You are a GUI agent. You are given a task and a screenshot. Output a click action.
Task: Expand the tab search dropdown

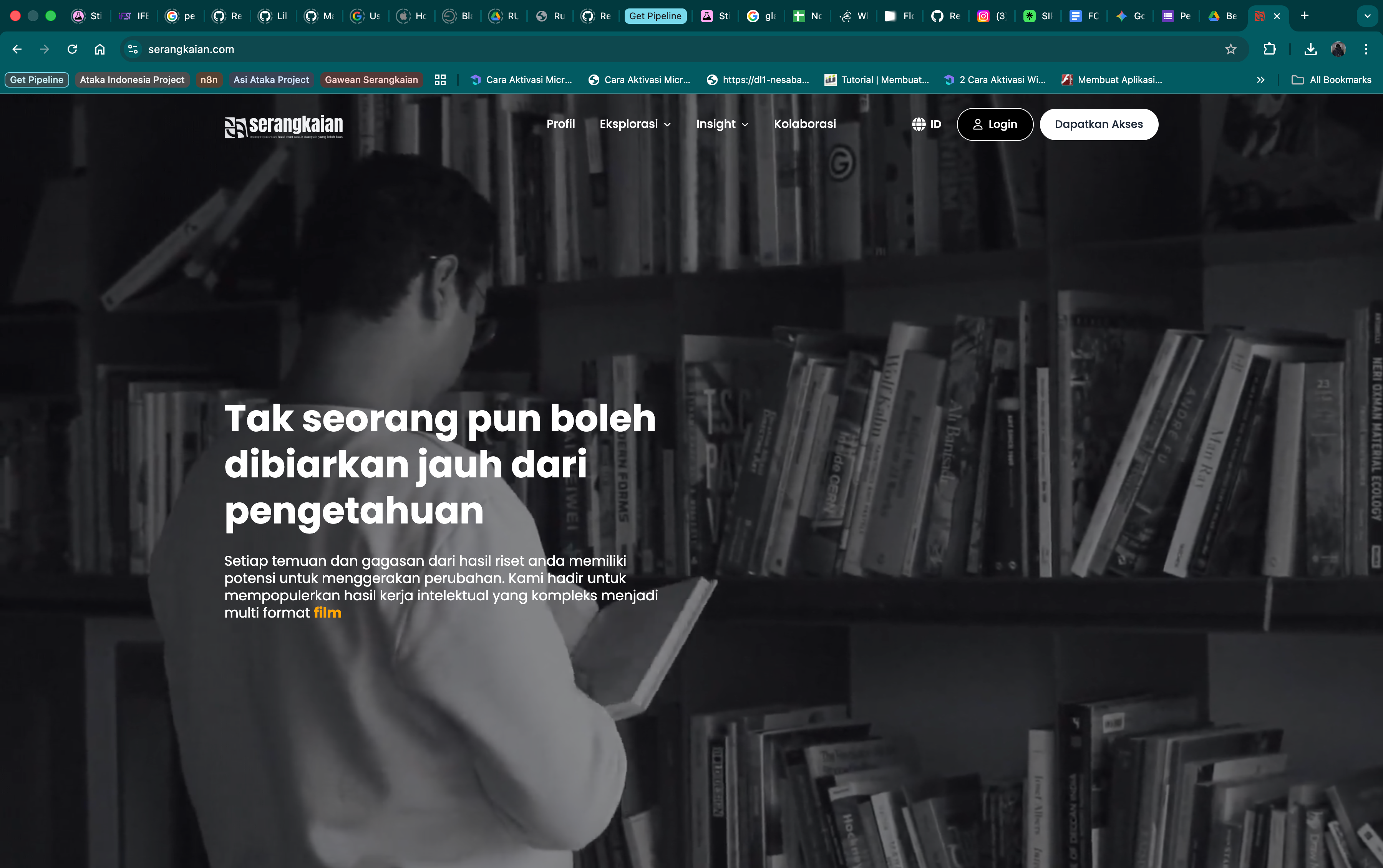click(x=1367, y=16)
